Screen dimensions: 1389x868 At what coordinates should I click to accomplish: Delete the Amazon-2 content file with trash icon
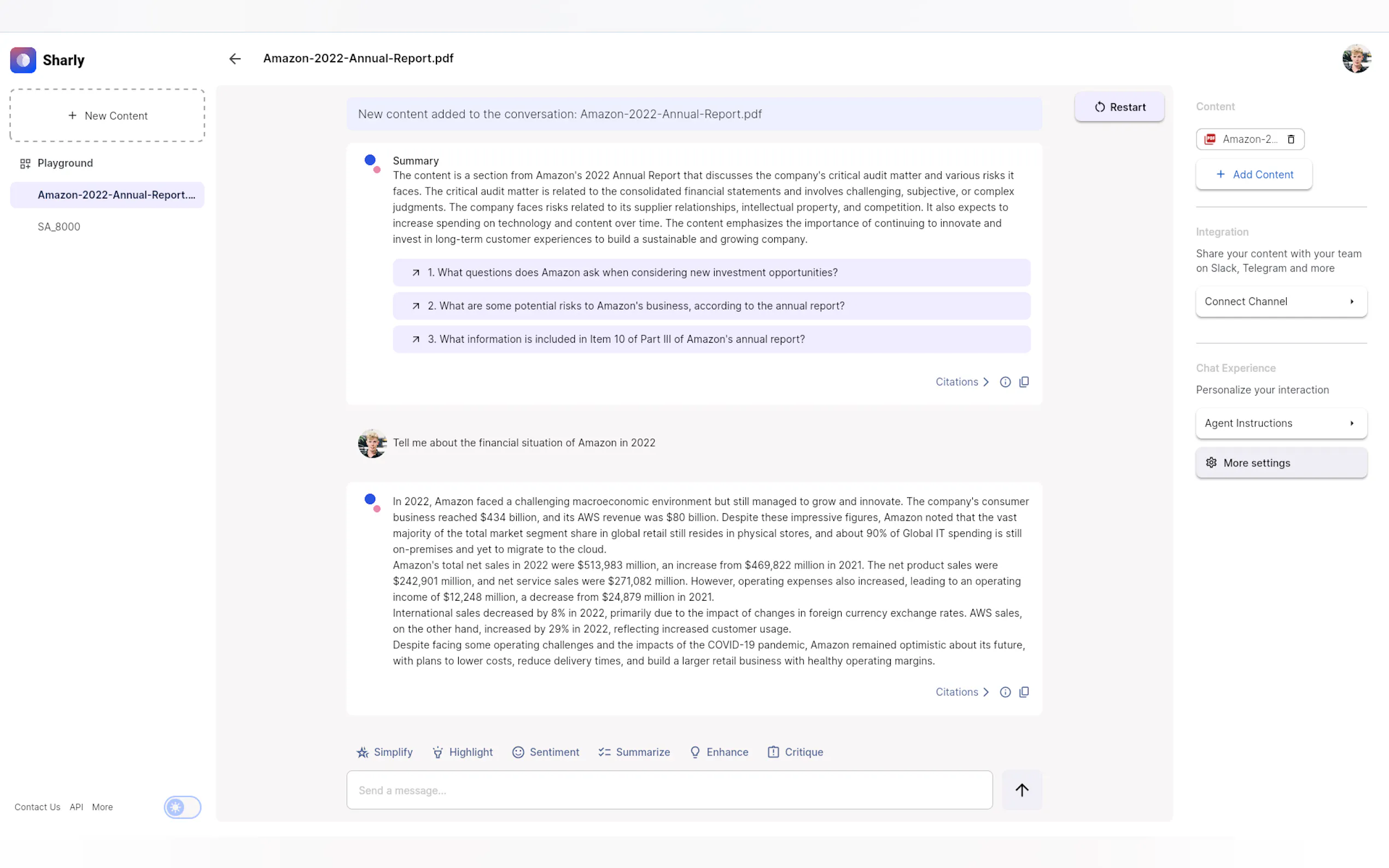pyautogui.click(x=1291, y=139)
